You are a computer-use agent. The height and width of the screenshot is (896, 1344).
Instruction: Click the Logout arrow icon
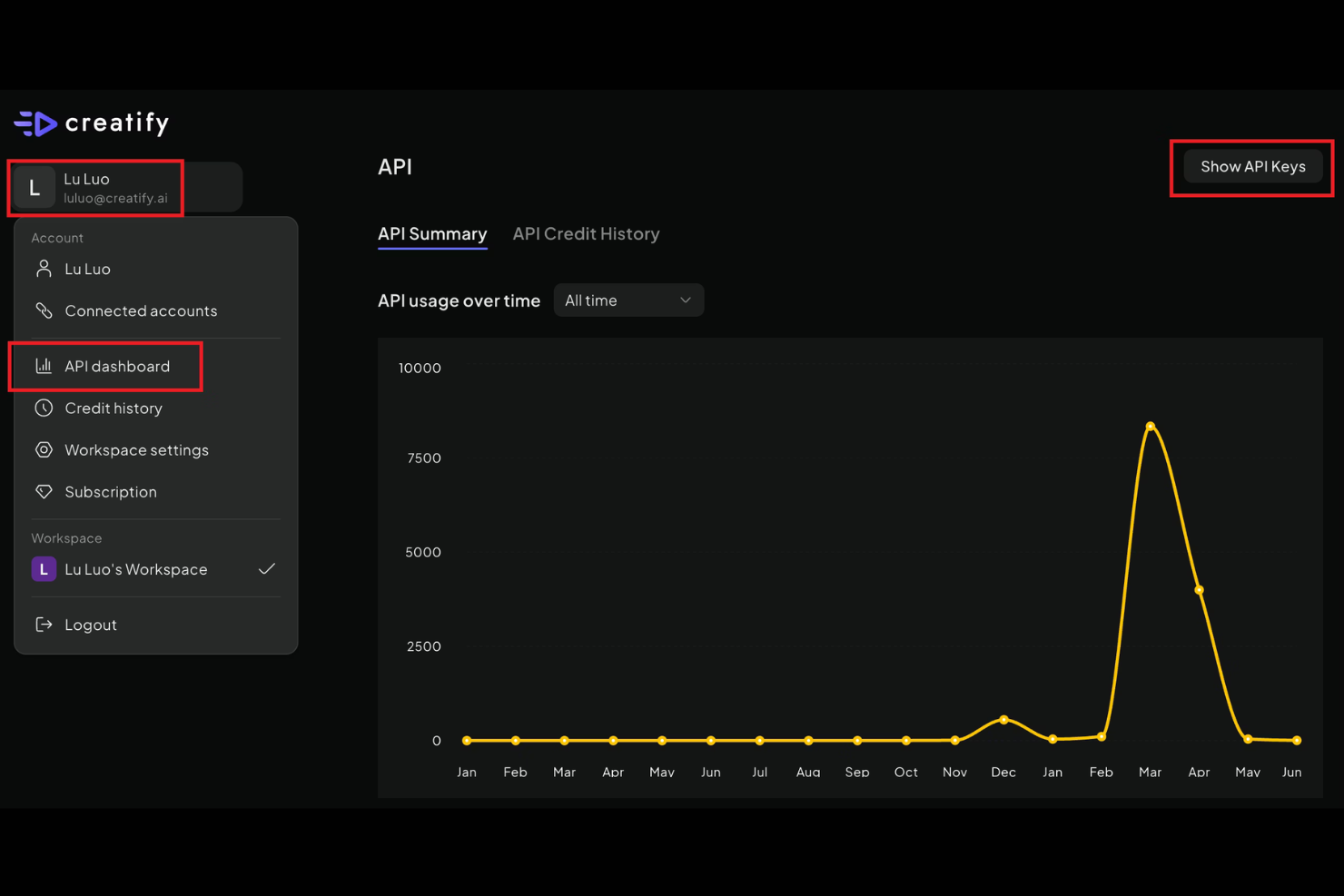[x=44, y=625]
